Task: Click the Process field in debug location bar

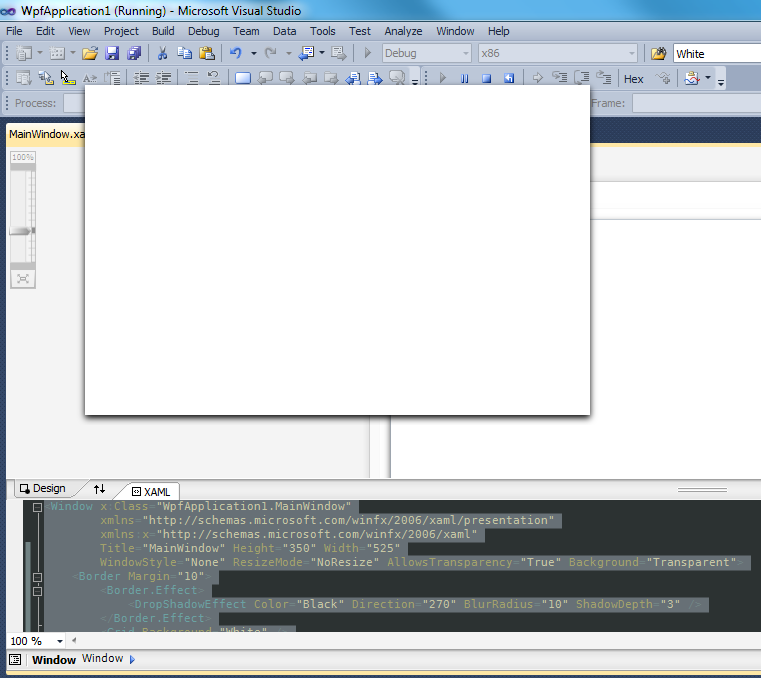Action: click(x=75, y=103)
